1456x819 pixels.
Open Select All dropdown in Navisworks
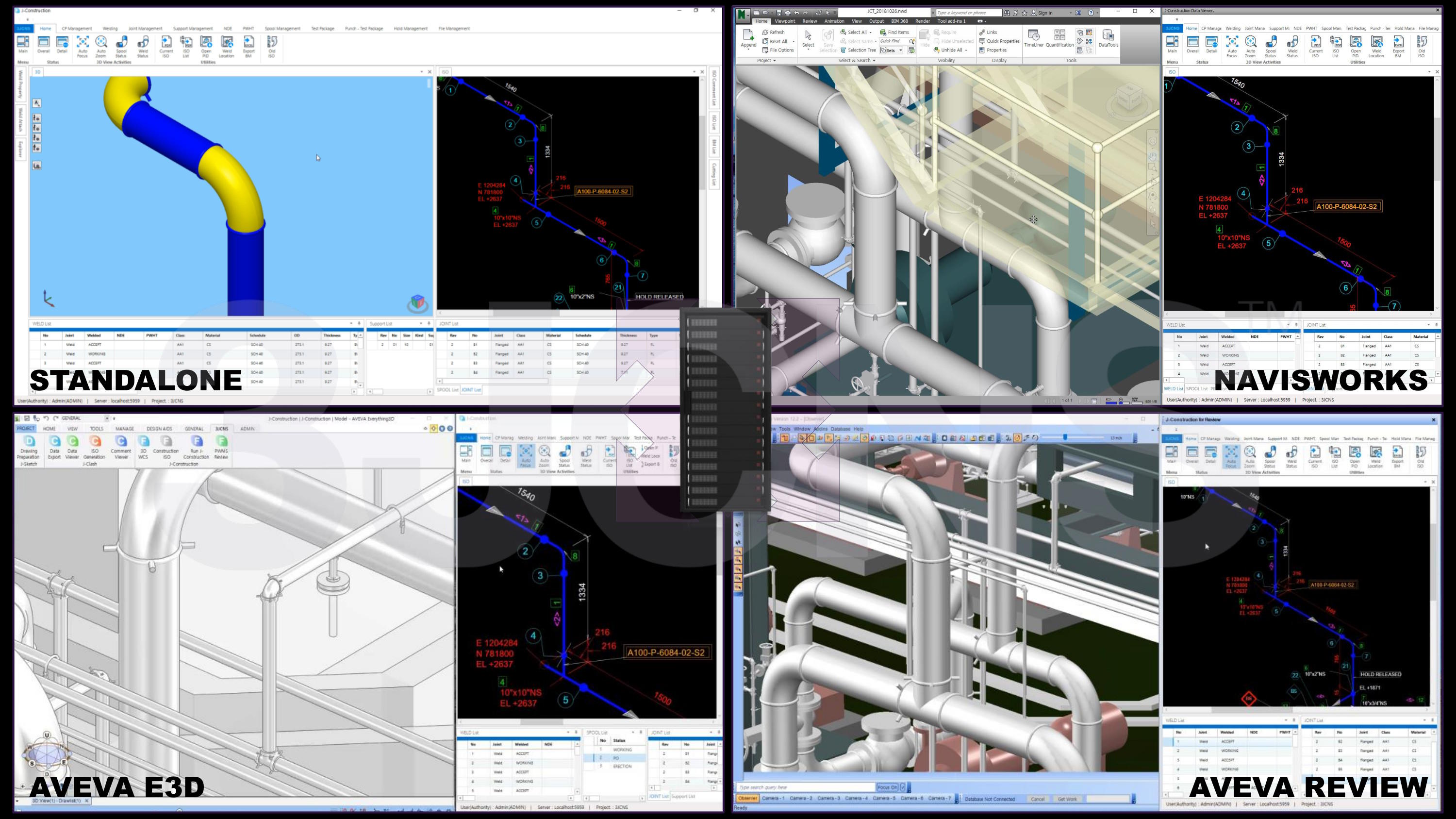click(x=870, y=32)
